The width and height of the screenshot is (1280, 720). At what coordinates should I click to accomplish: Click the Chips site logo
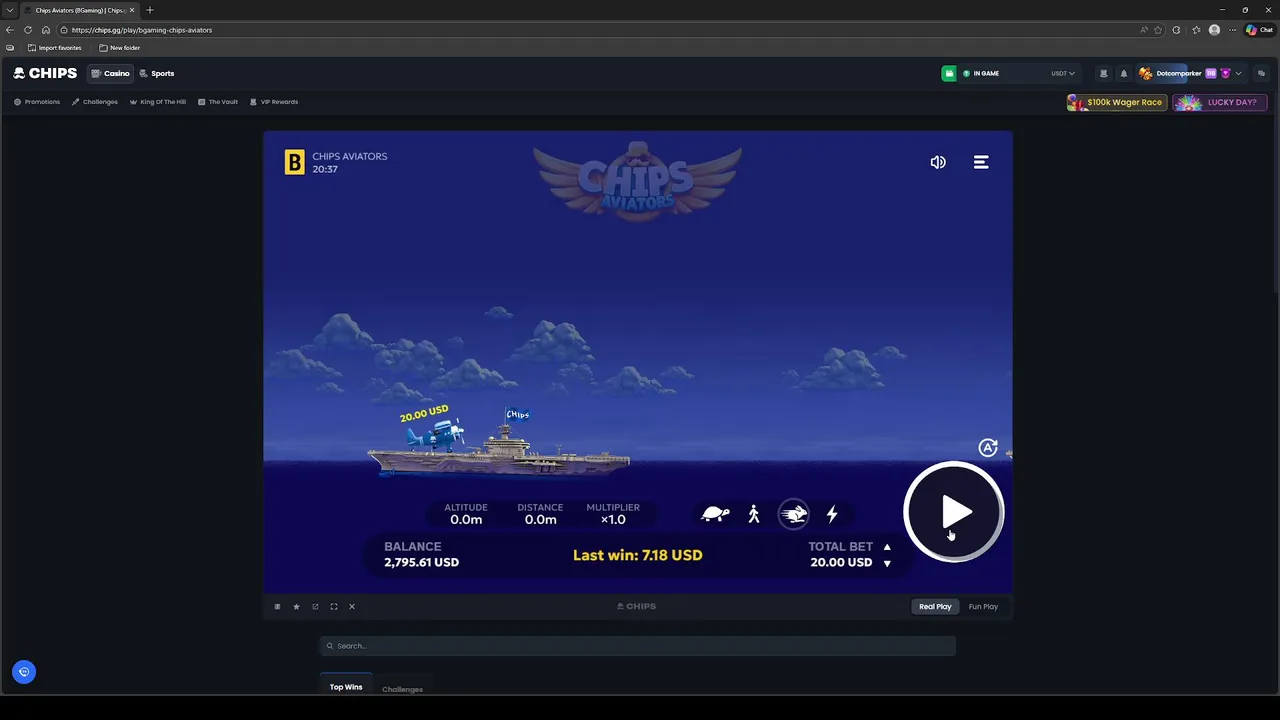(45, 73)
